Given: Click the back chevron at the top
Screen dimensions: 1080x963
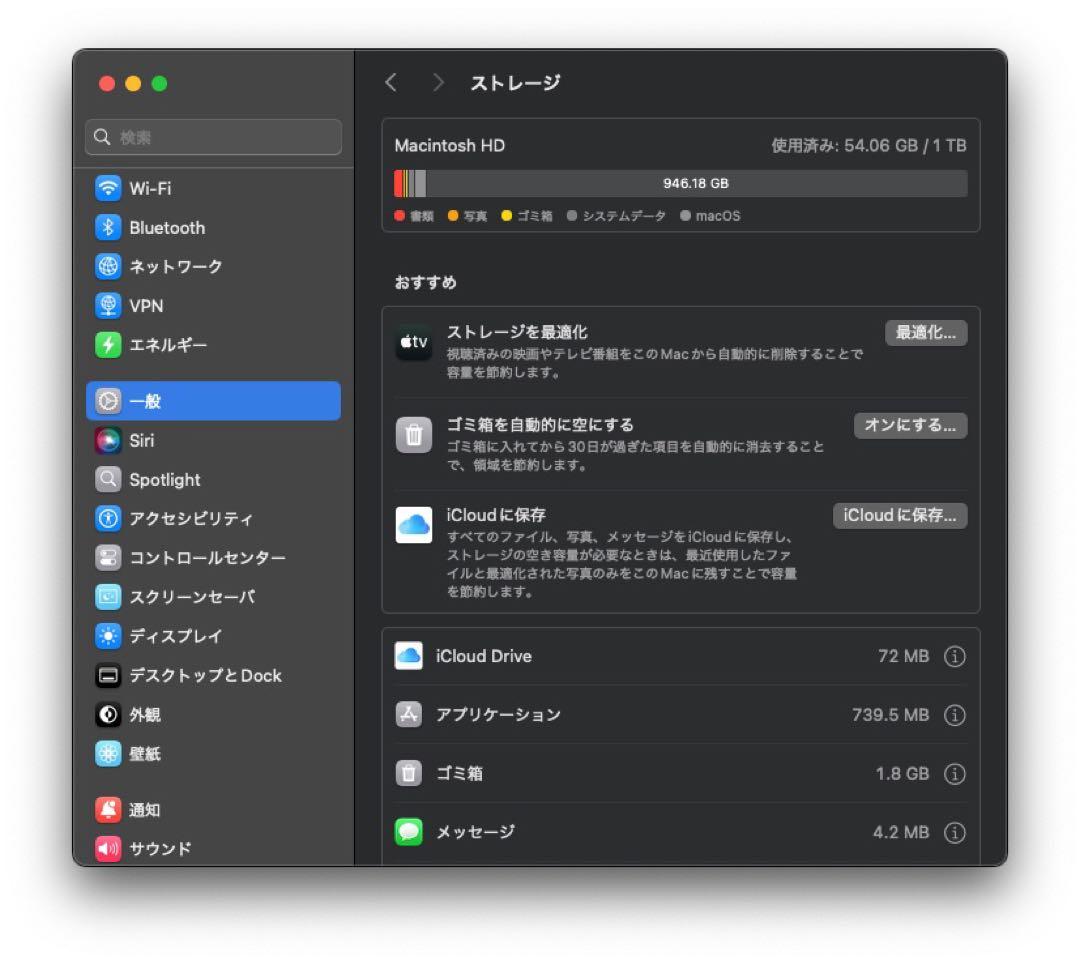Looking at the screenshot, I should [x=391, y=83].
